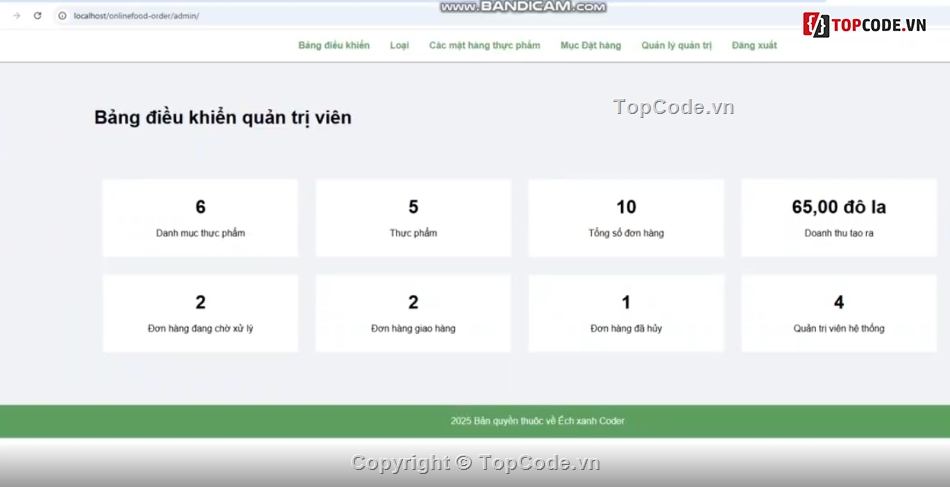950x487 pixels.
Task: Click the Doanh thu tạo ra label
Action: tap(839, 233)
